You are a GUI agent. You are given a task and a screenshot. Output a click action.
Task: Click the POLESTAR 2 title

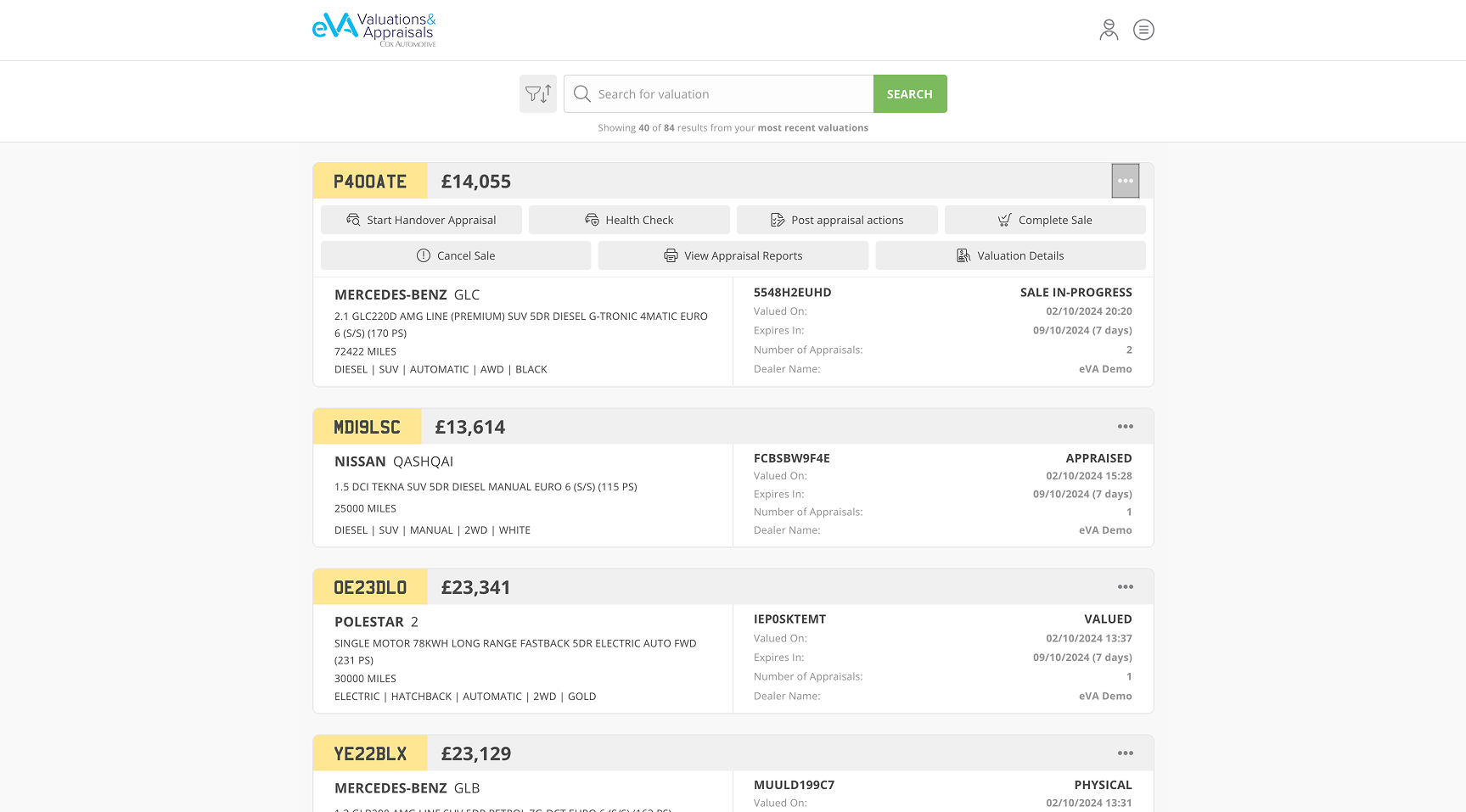pos(376,622)
